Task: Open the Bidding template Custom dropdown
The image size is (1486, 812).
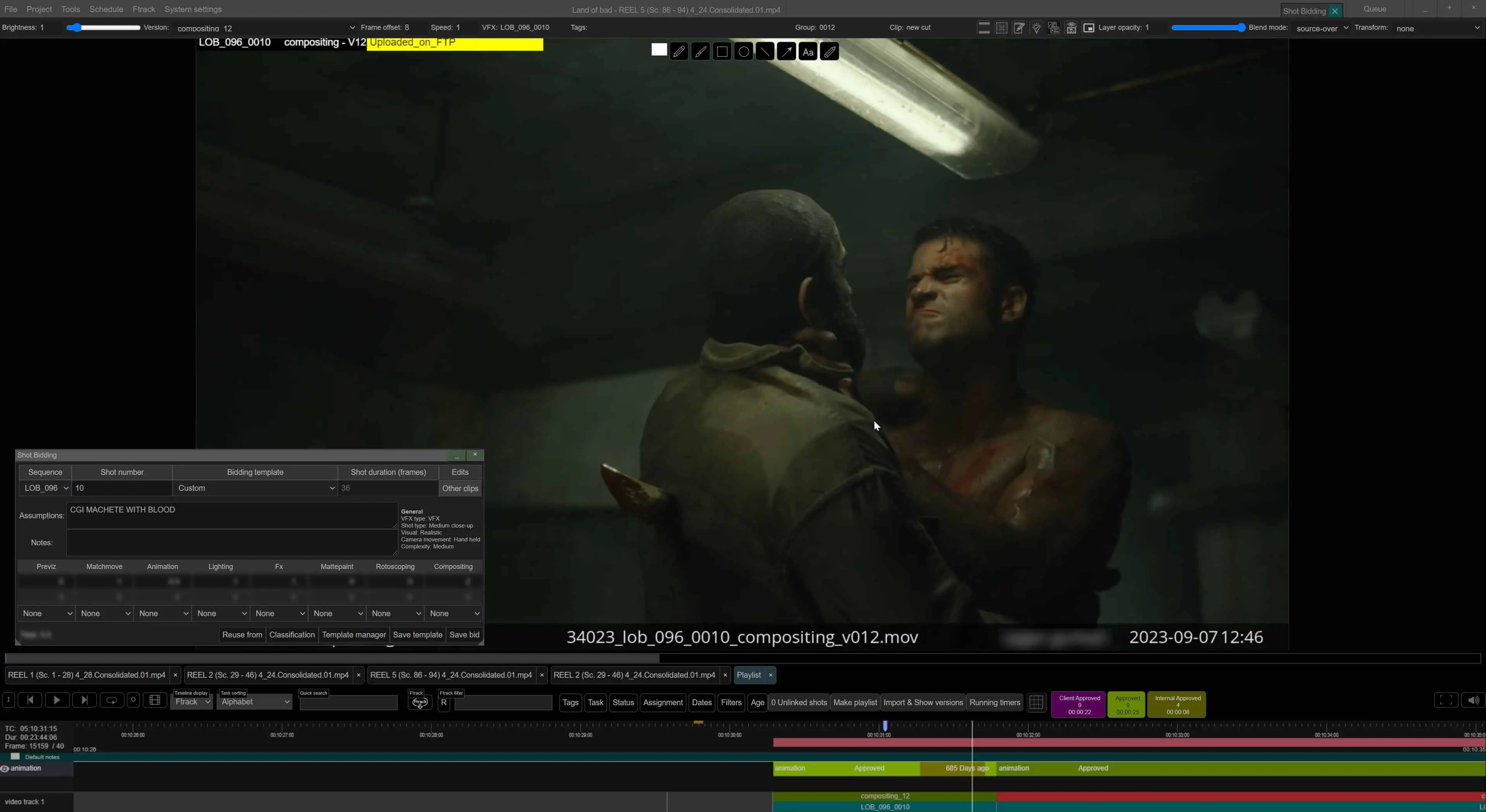Action: [255, 488]
